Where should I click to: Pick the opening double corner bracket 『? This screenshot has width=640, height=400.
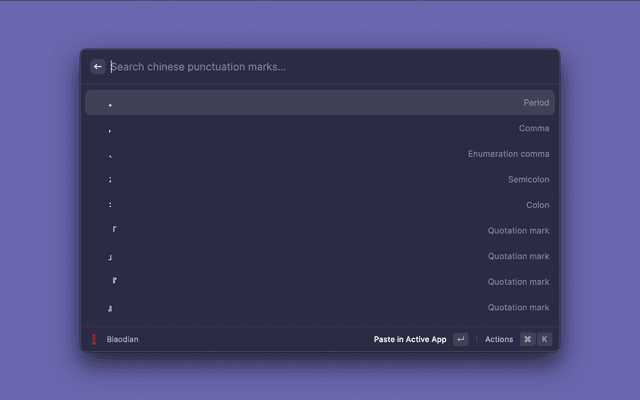(x=320, y=282)
